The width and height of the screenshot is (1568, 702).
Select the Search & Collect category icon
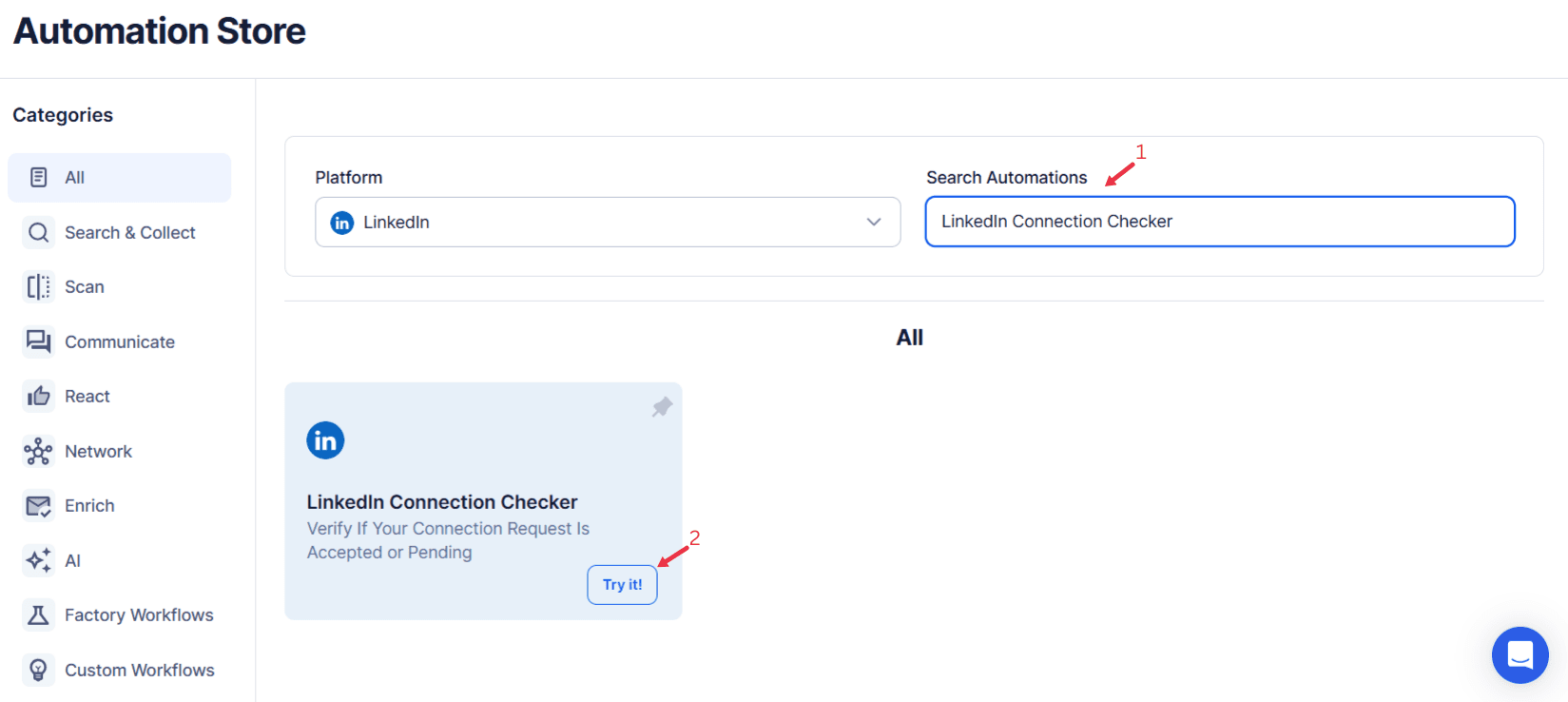point(38,232)
